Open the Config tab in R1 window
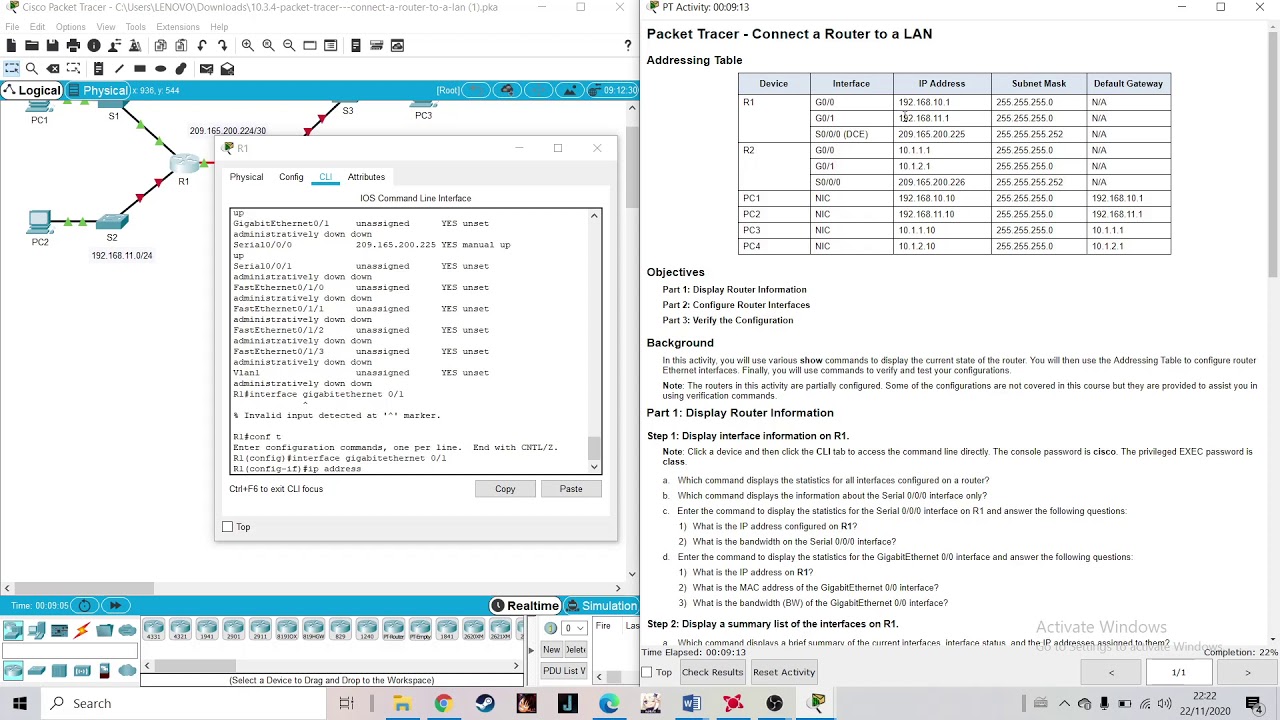Screen dimensions: 1280x720 (291, 177)
